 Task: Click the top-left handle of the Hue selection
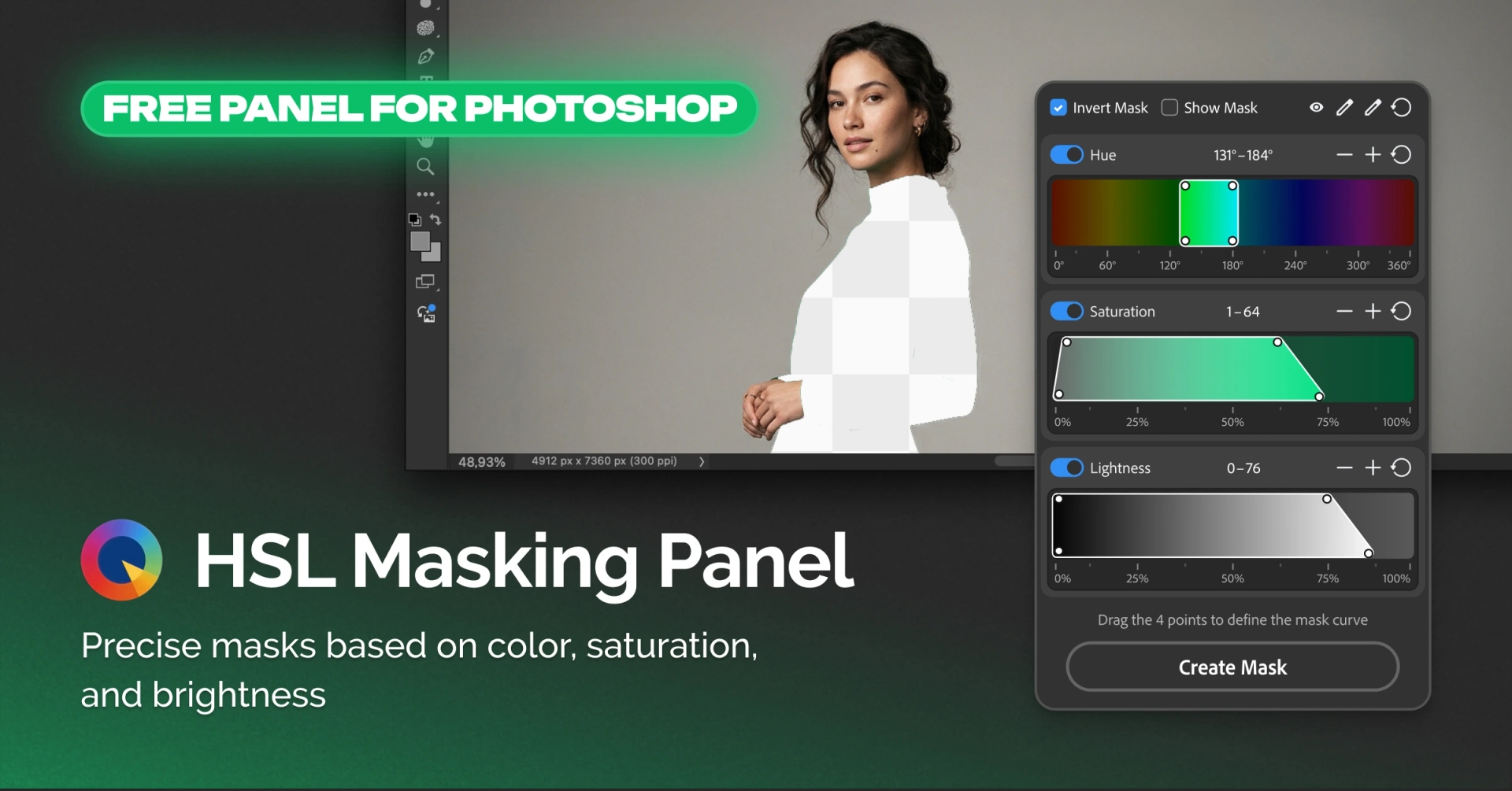(x=1185, y=186)
